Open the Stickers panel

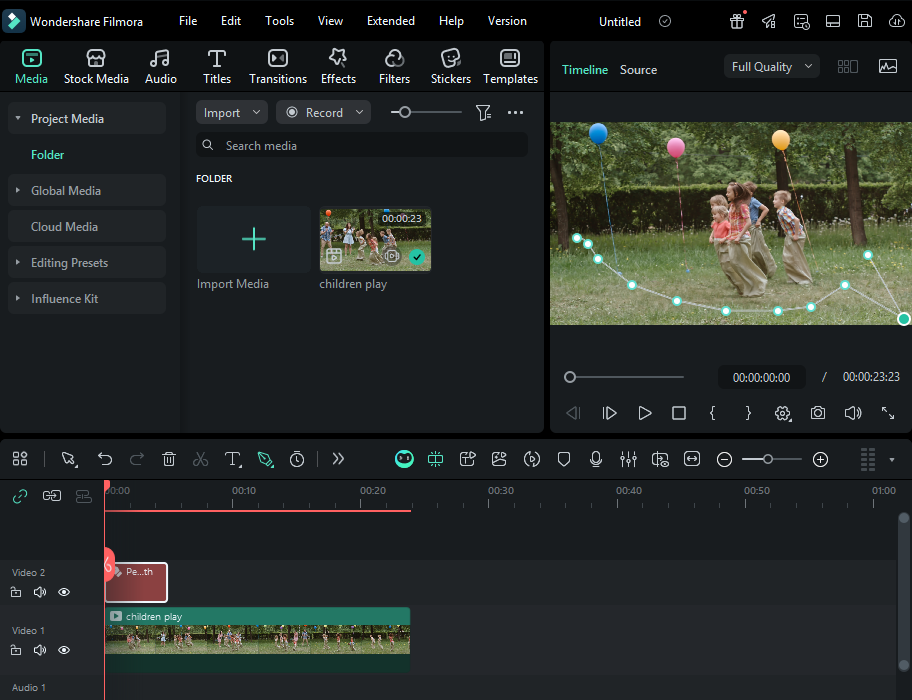point(450,67)
